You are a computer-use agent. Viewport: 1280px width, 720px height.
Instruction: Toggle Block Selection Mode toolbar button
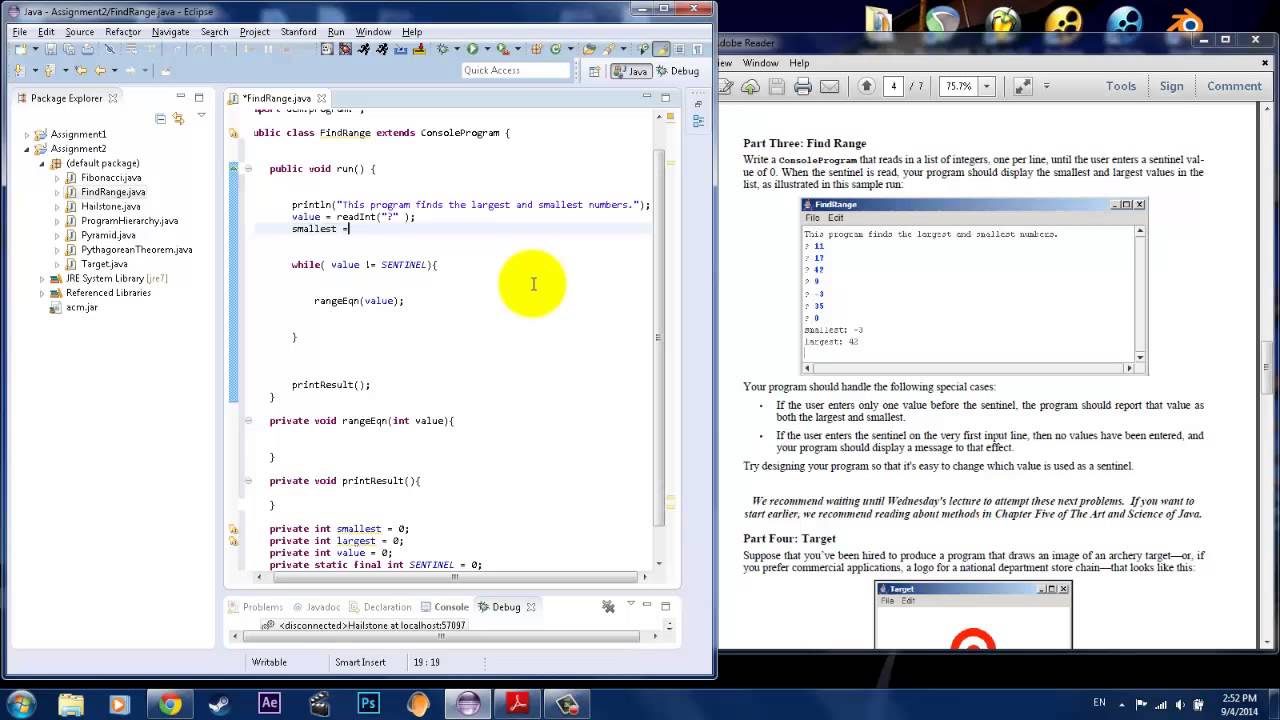678,49
